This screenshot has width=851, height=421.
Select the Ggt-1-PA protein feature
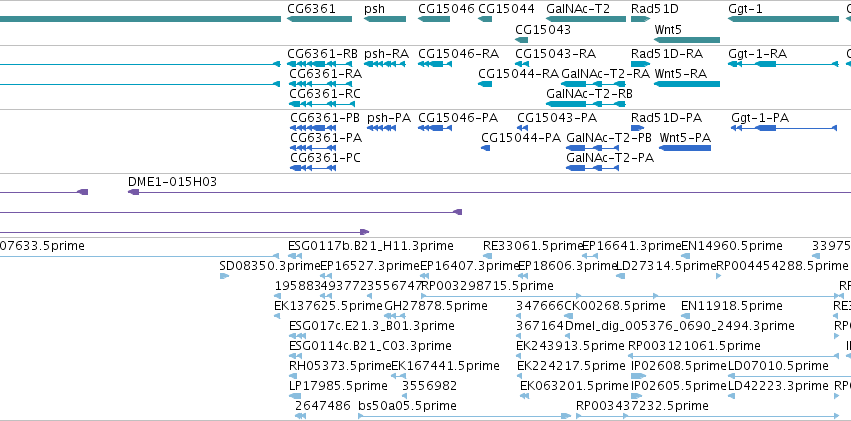click(x=784, y=128)
